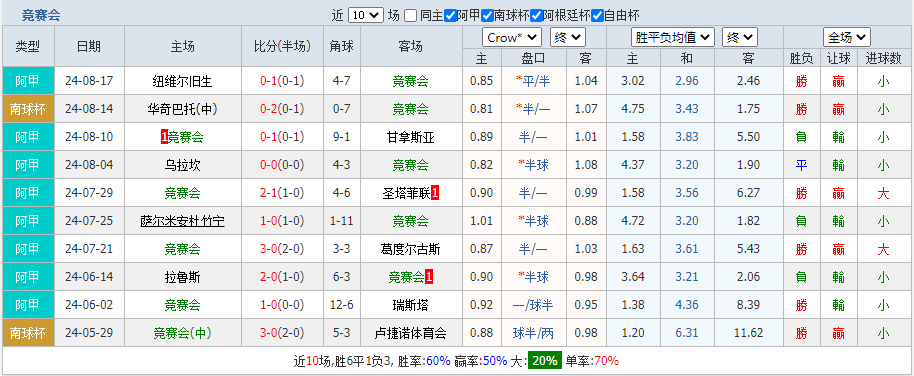This screenshot has height=376, width=914.
Task: Click the 竞赛会 title link at top left
Action: coord(41,16)
